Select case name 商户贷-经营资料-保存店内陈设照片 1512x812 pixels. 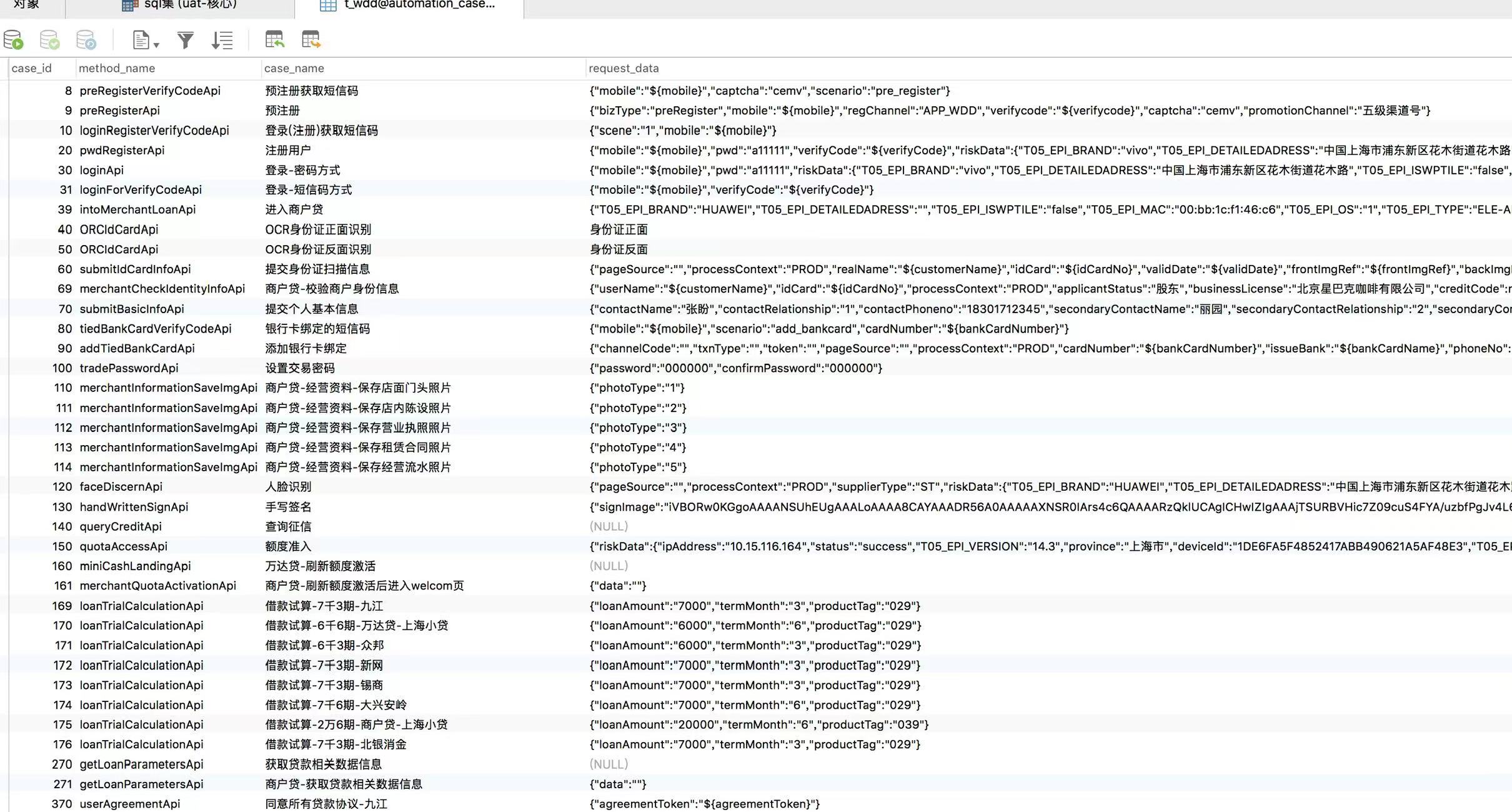(358, 408)
